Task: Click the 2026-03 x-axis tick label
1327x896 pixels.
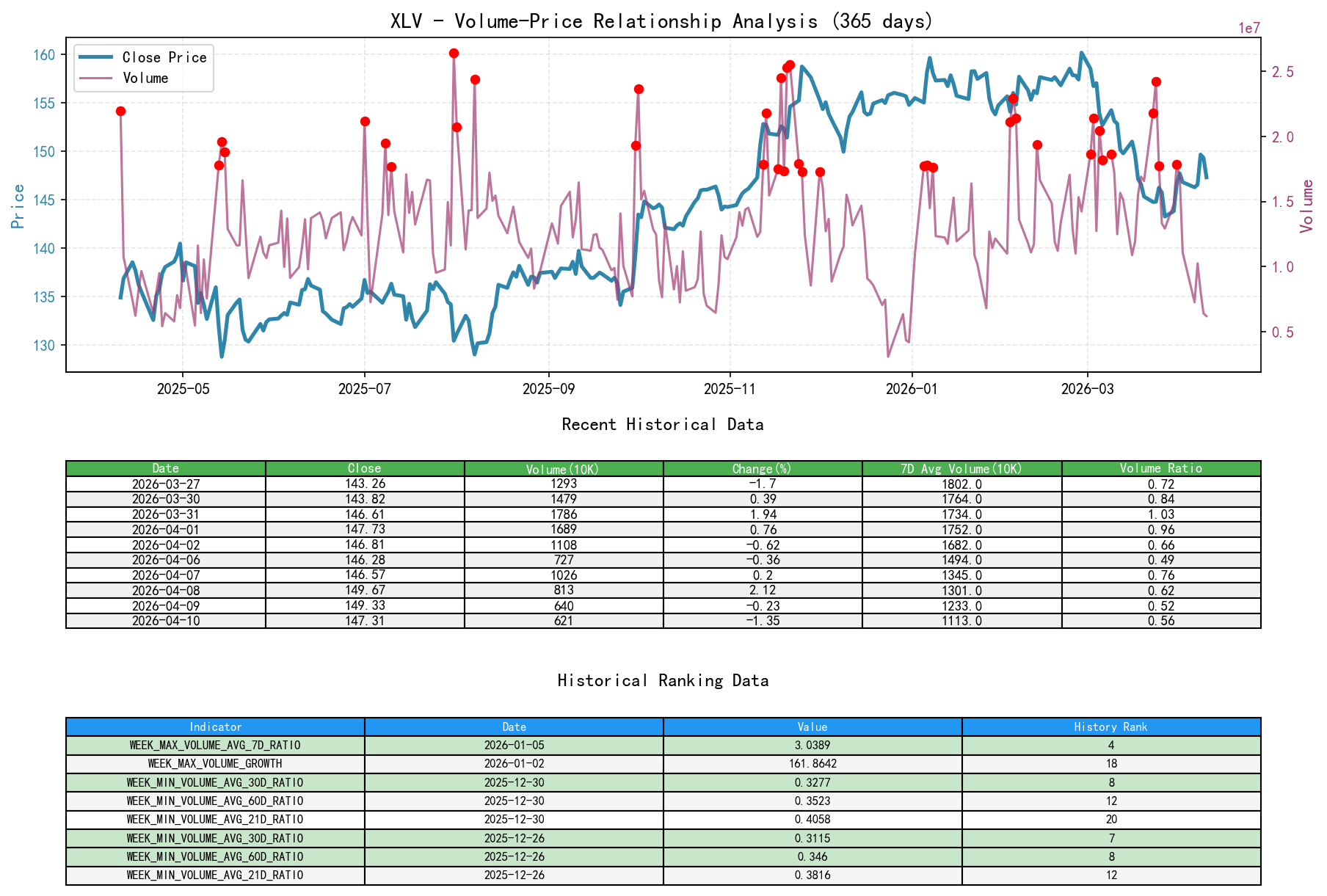Action: click(1087, 389)
